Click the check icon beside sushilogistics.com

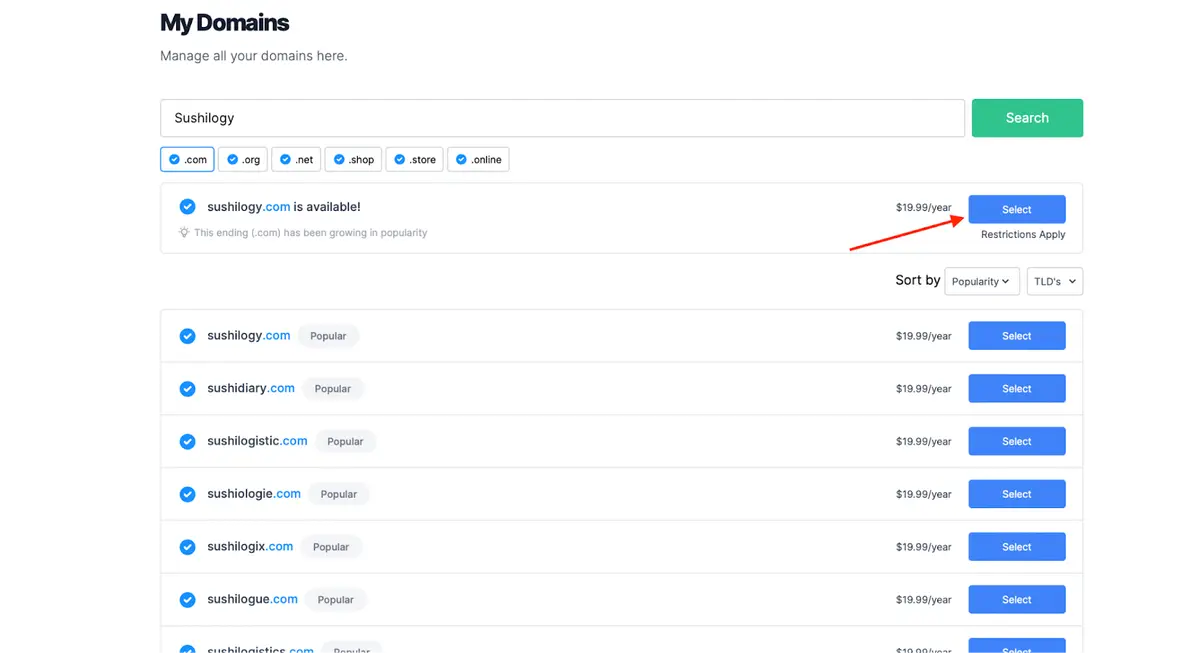[x=187, y=649]
